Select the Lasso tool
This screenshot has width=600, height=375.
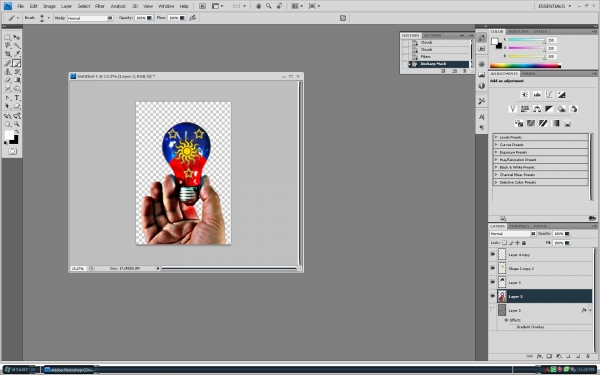(x=7, y=46)
